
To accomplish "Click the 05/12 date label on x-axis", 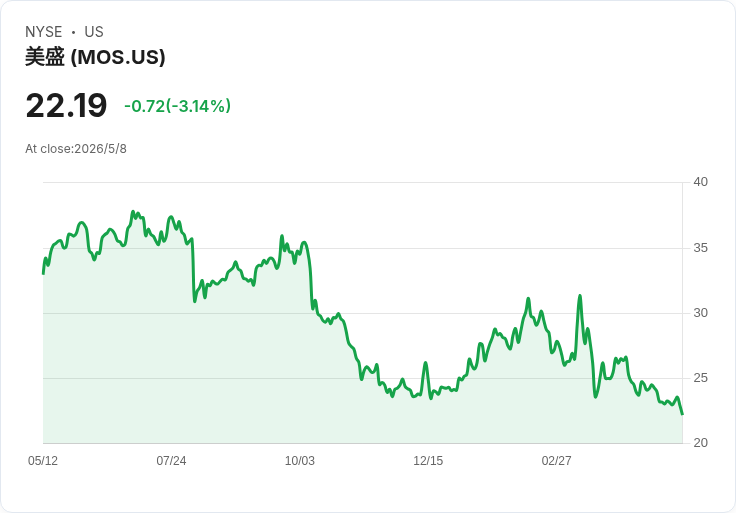I will coord(43,461).
